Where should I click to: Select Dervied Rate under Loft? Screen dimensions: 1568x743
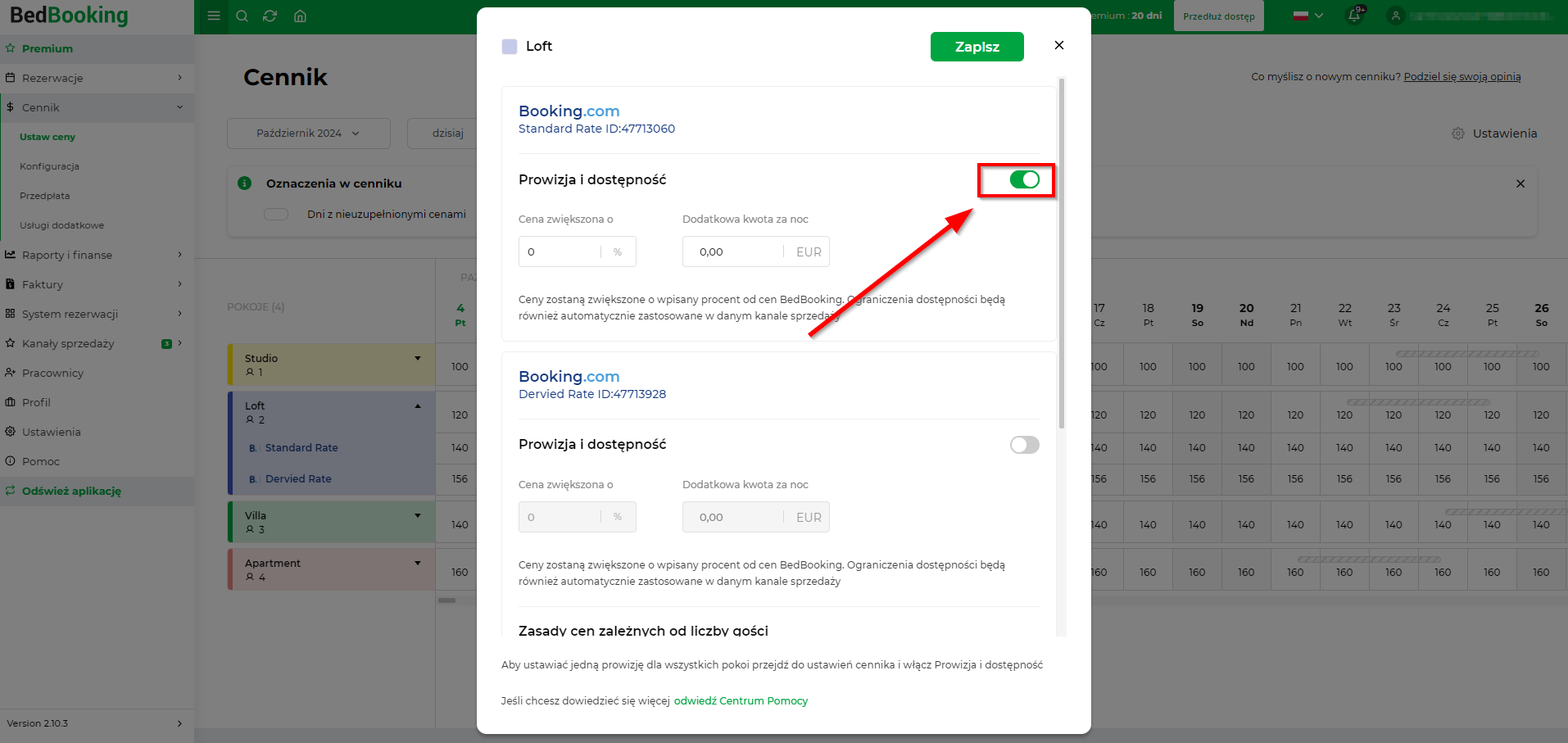point(298,478)
